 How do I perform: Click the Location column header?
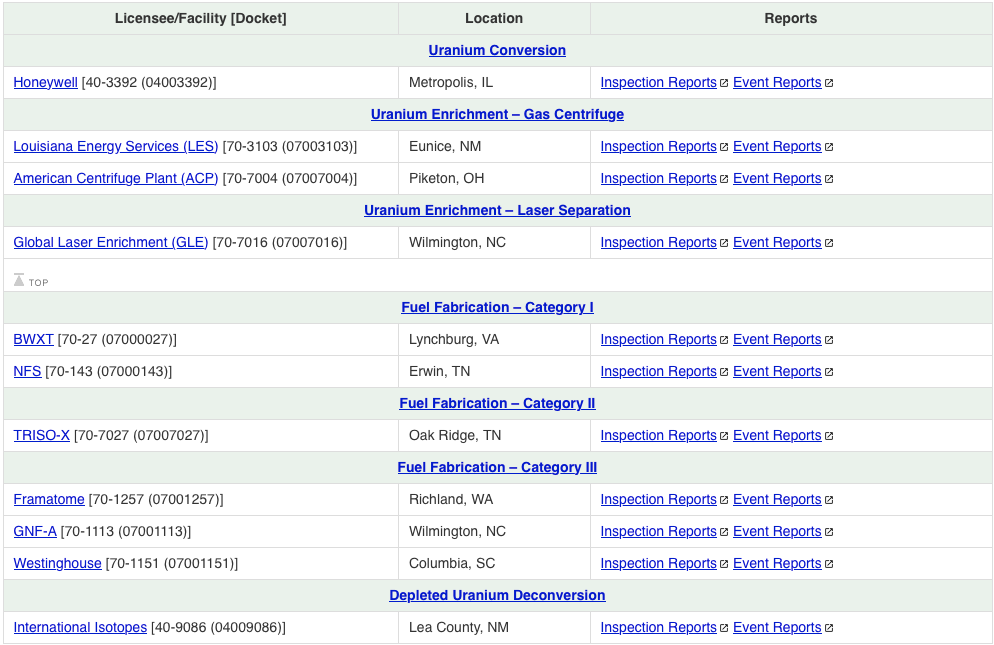494,18
